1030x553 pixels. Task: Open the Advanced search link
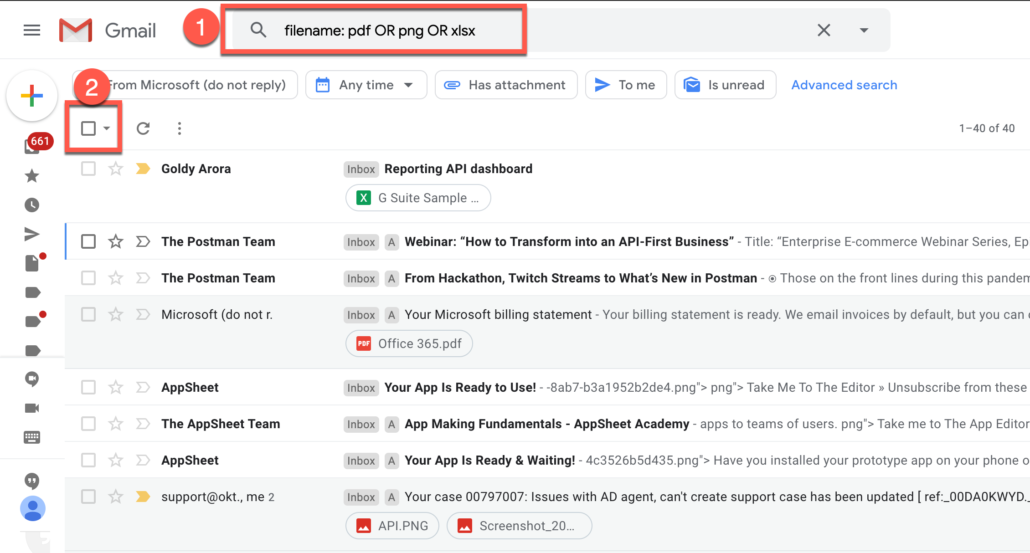tap(844, 85)
